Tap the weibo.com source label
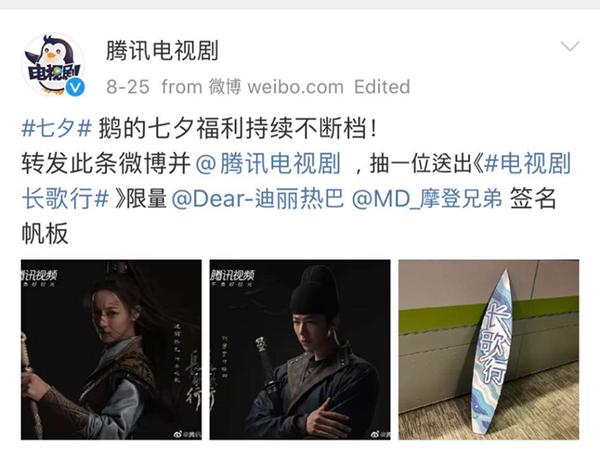 [x=295, y=87]
